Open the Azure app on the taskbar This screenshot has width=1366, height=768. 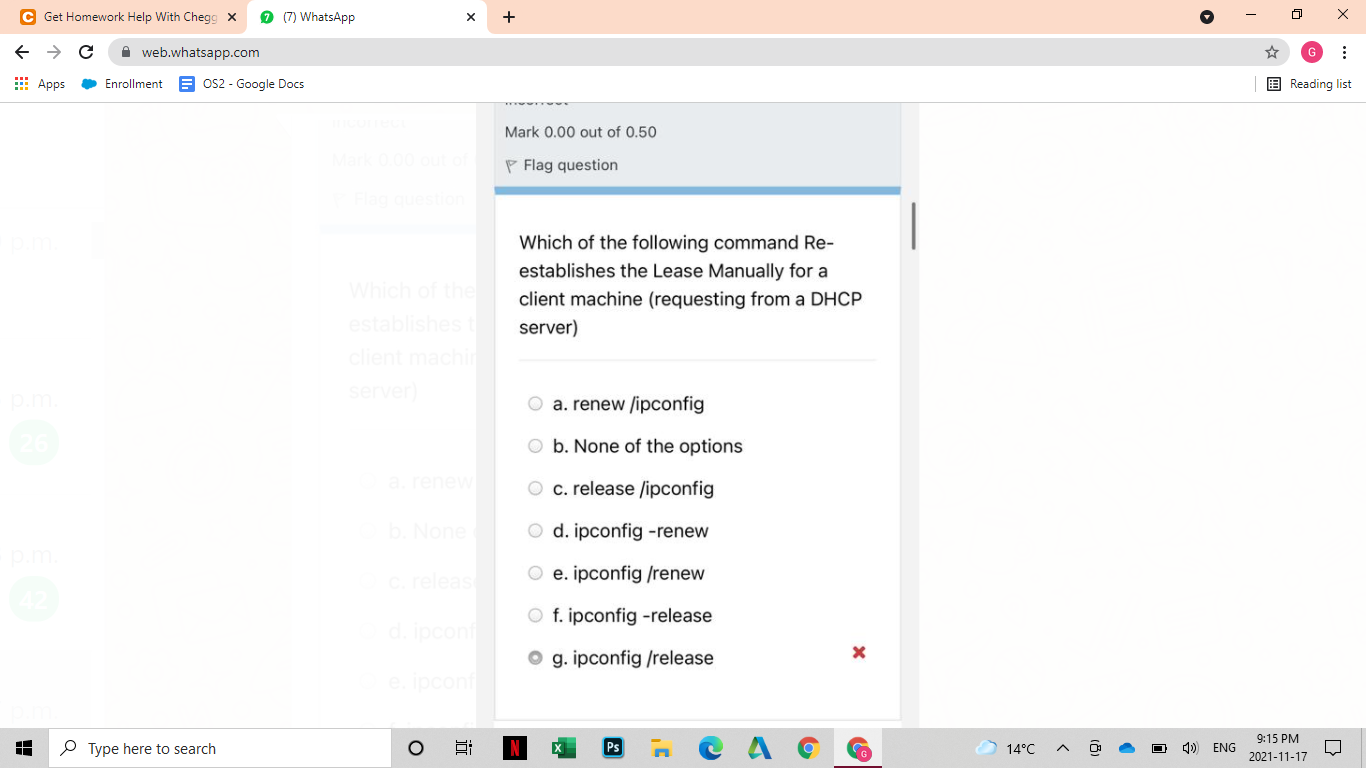click(759, 748)
